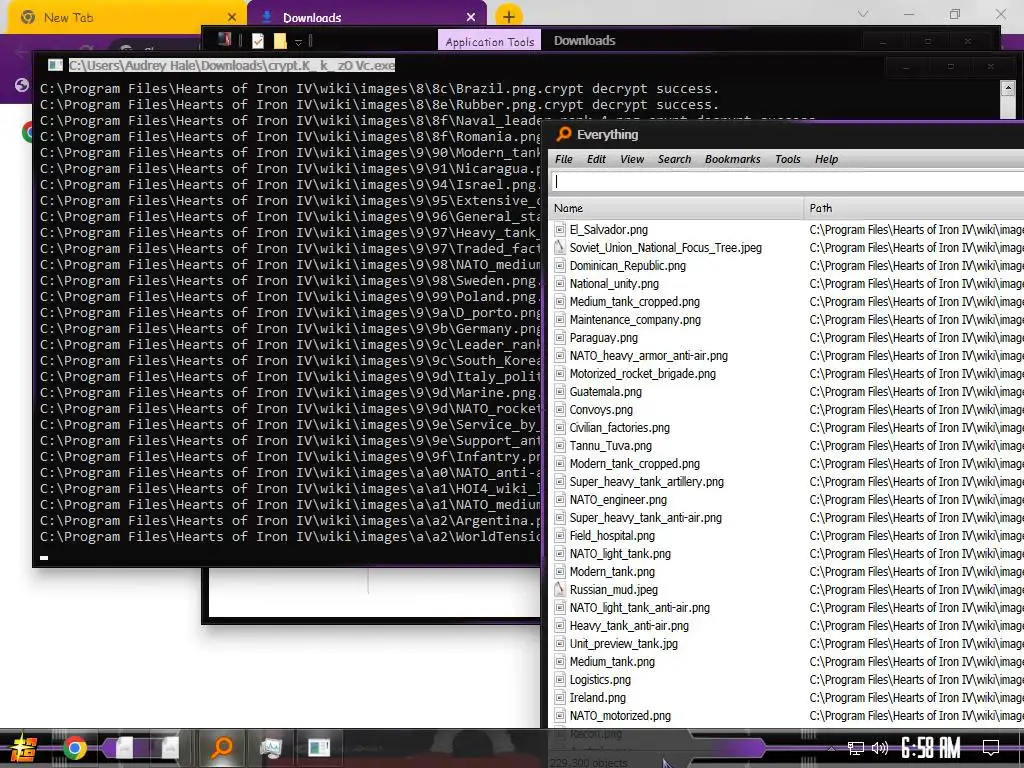Close the Downloads tab in Chrome

(x=471, y=18)
